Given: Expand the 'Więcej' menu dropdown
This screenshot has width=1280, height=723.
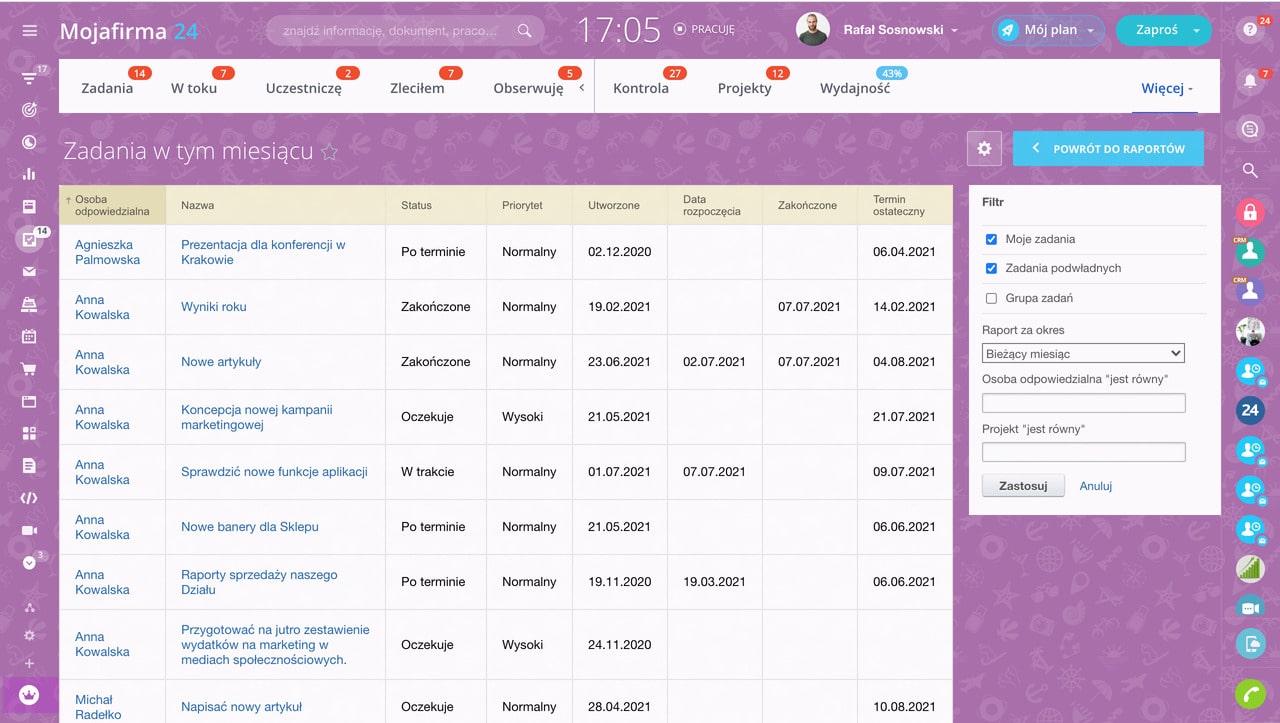Looking at the screenshot, I should pyautogui.click(x=1167, y=88).
